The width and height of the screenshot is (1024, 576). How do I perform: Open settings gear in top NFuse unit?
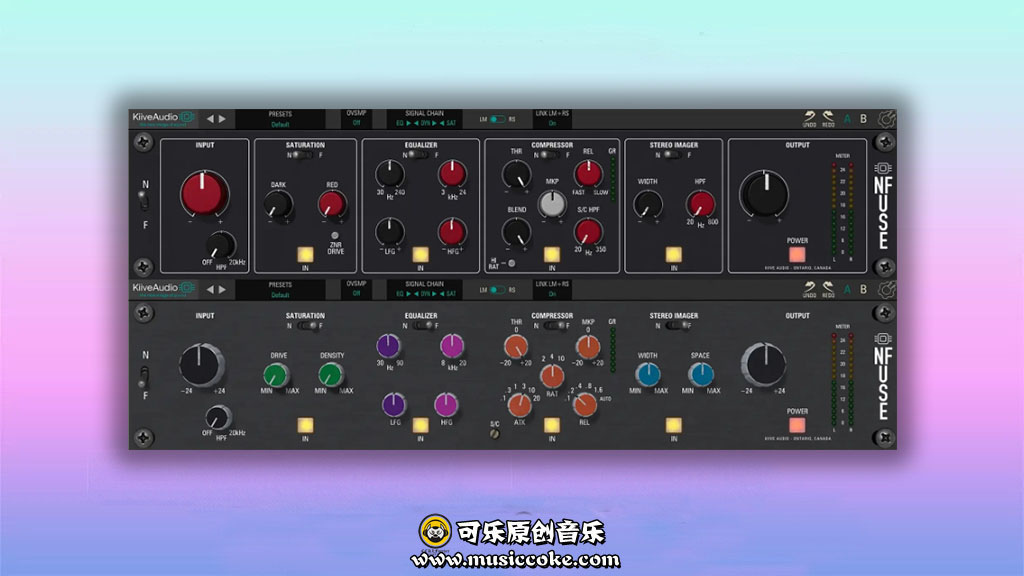point(886,119)
